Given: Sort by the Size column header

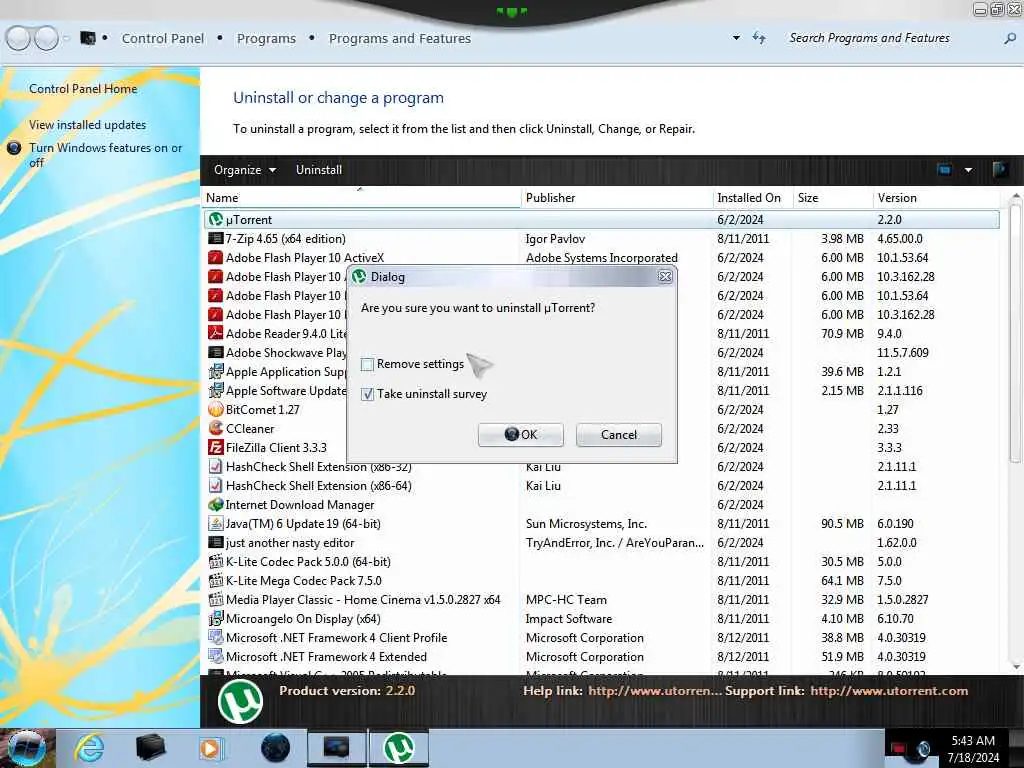Looking at the screenshot, I should pos(832,198).
